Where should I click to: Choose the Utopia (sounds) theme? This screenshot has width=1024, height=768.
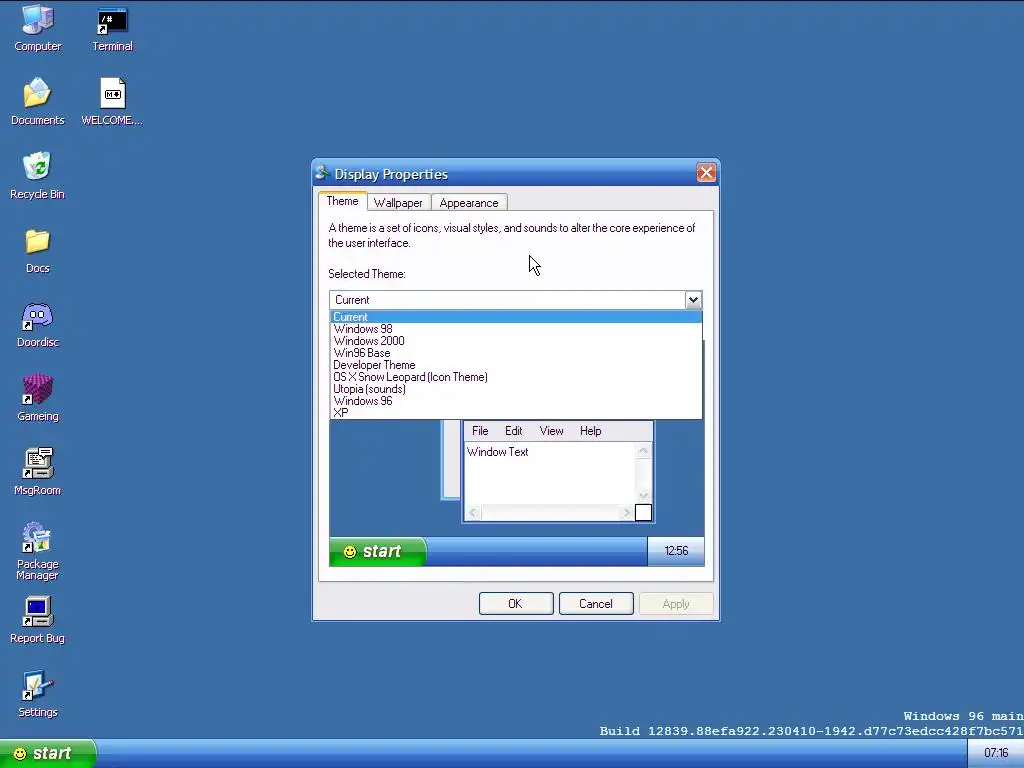[516, 389]
